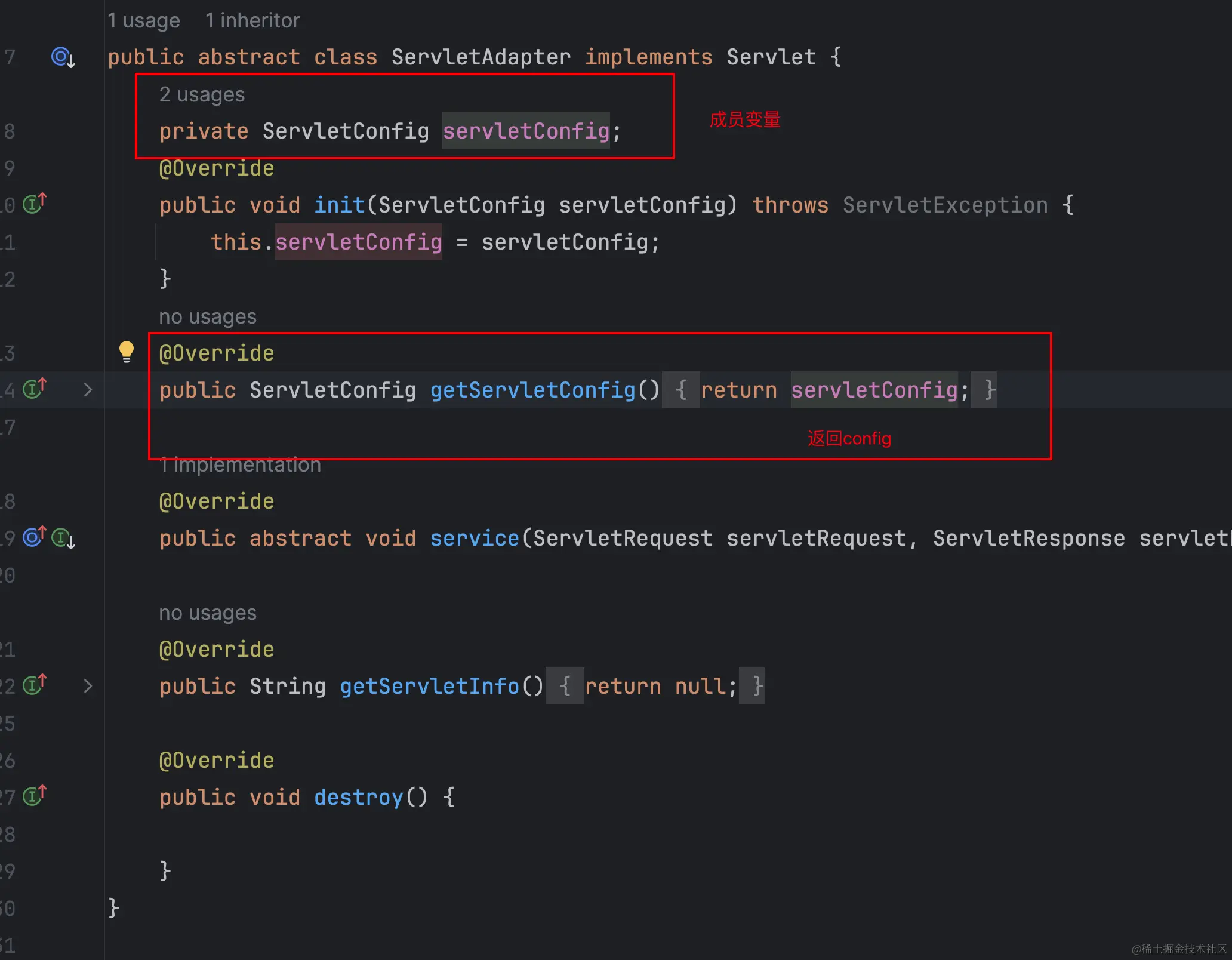Click the implements gutter icon beside getServletConfig method
Viewport: 1232px width, 960px height.
(34, 389)
